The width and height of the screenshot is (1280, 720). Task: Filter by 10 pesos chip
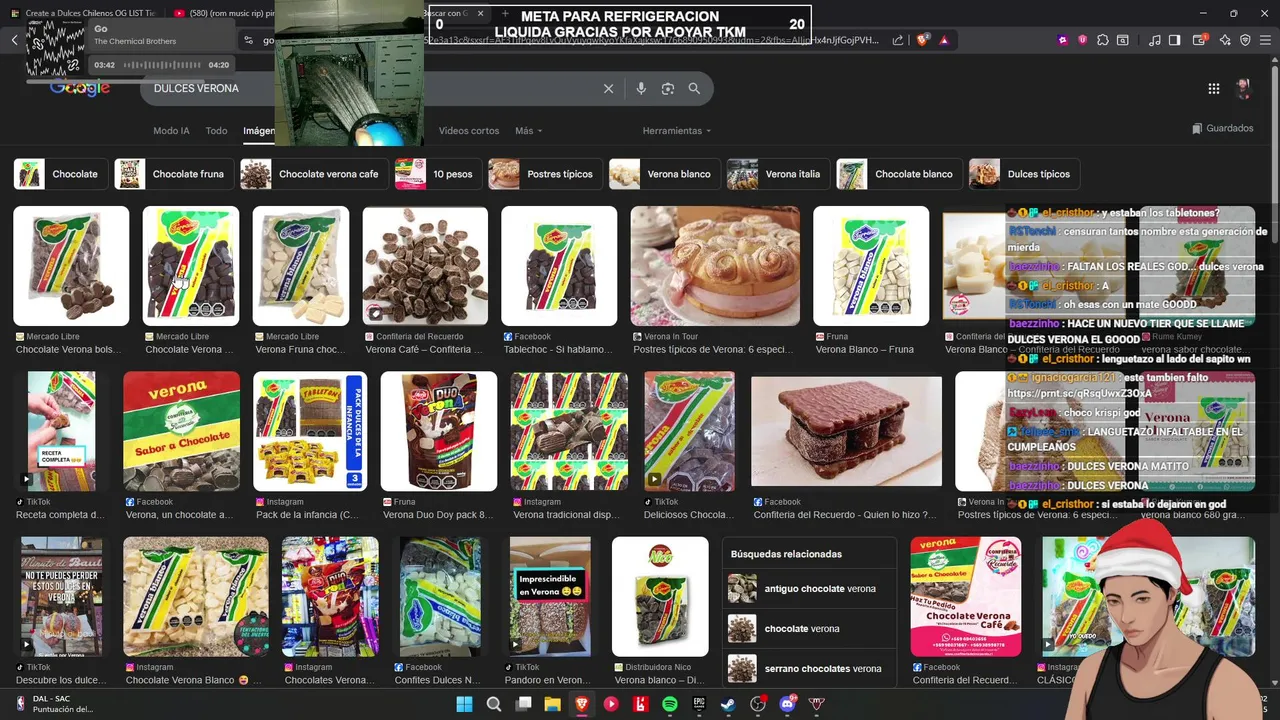(438, 174)
